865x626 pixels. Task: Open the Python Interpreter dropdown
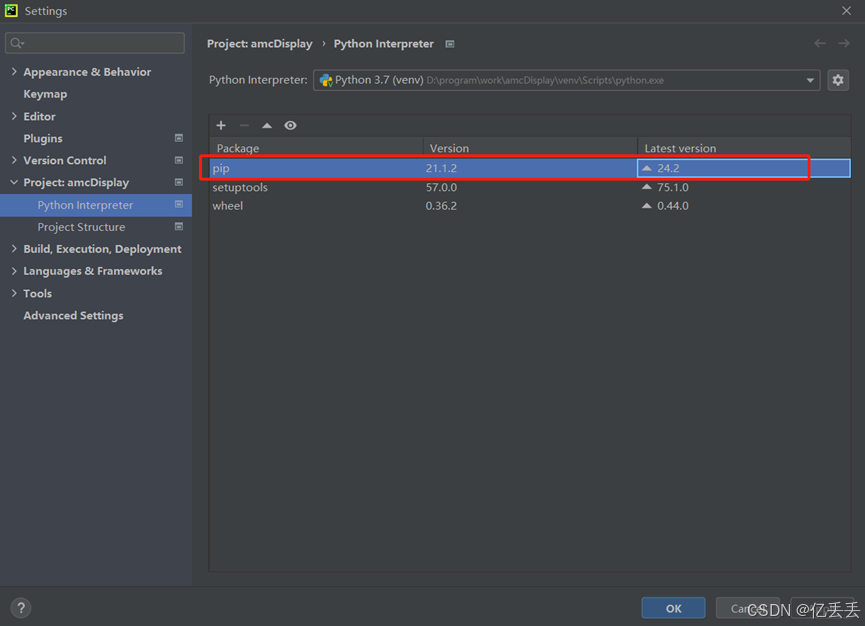[567, 80]
